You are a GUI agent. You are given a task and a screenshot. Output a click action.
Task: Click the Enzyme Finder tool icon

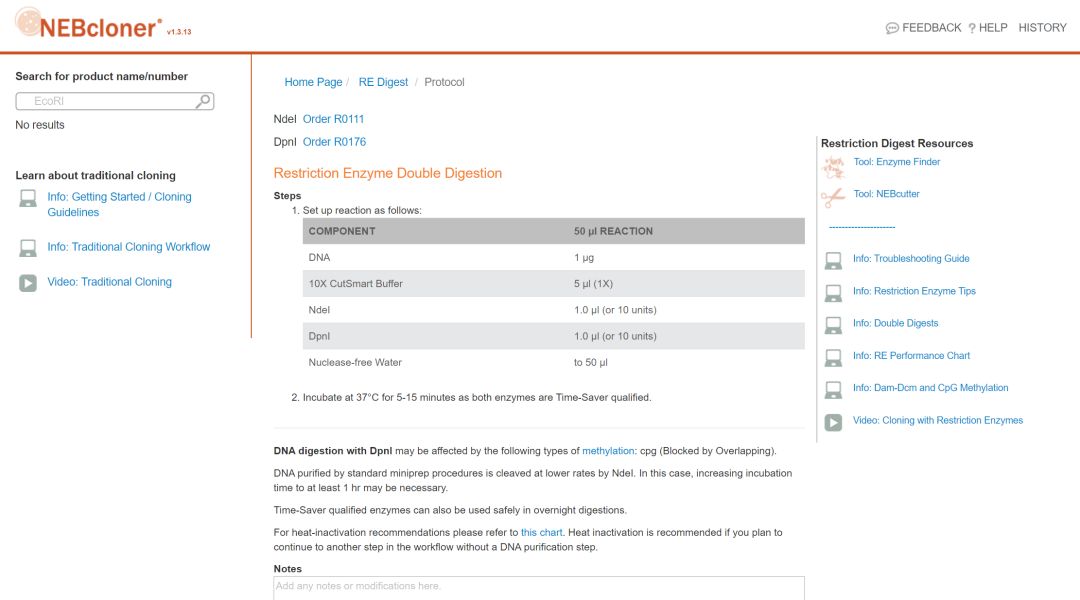[x=833, y=166]
